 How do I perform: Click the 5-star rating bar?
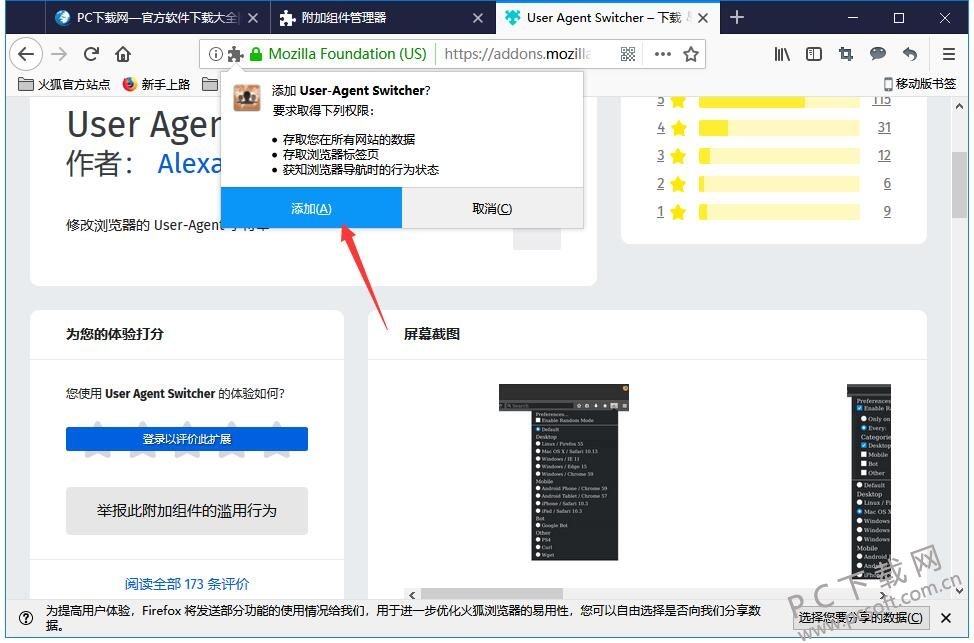779,101
